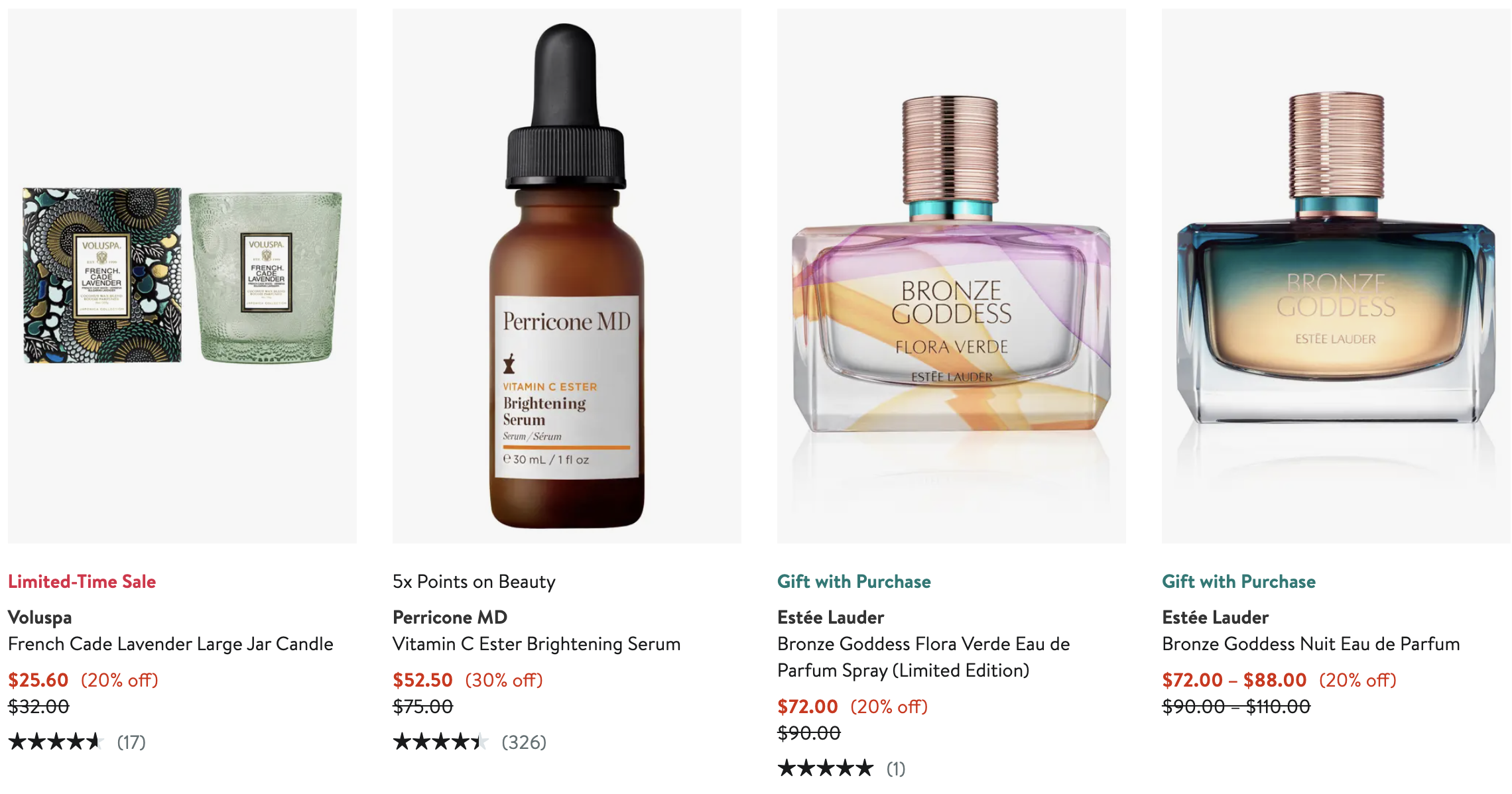The height and width of the screenshot is (794, 1512).
Task: Open the Perricone MD serum bottle image
Action: click(x=567, y=276)
